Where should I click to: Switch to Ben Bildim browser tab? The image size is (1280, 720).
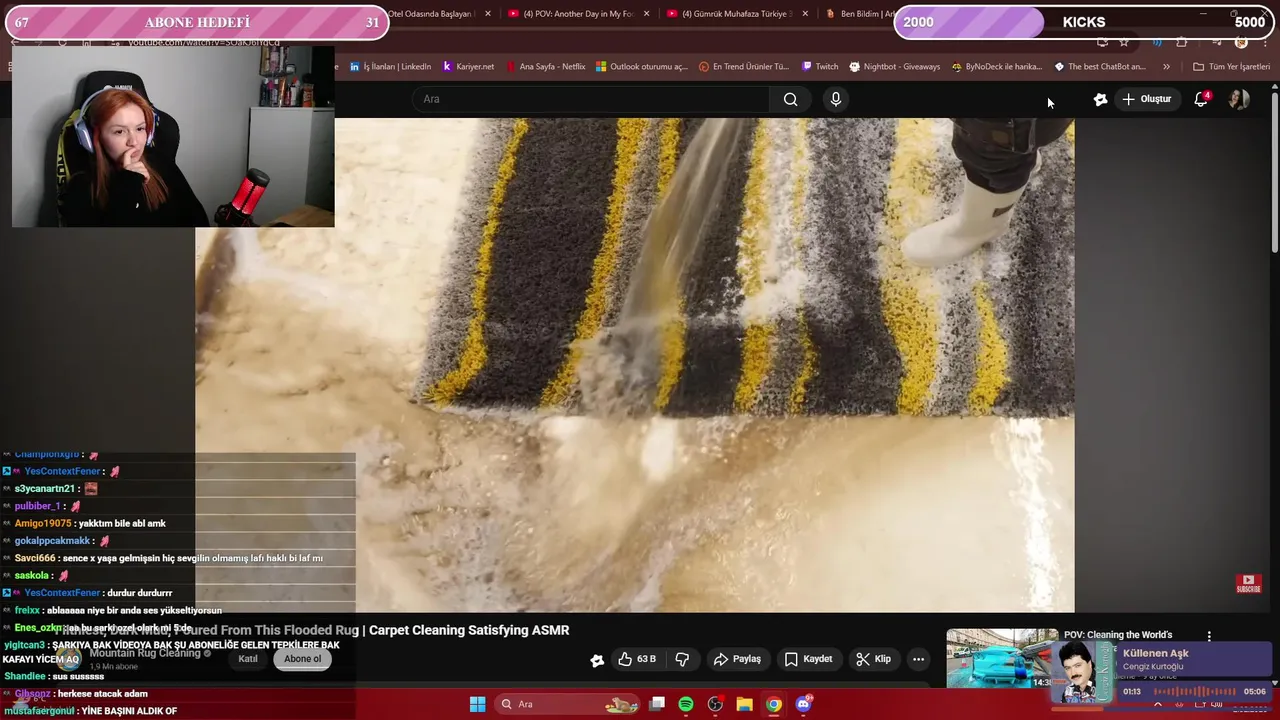tap(867, 14)
